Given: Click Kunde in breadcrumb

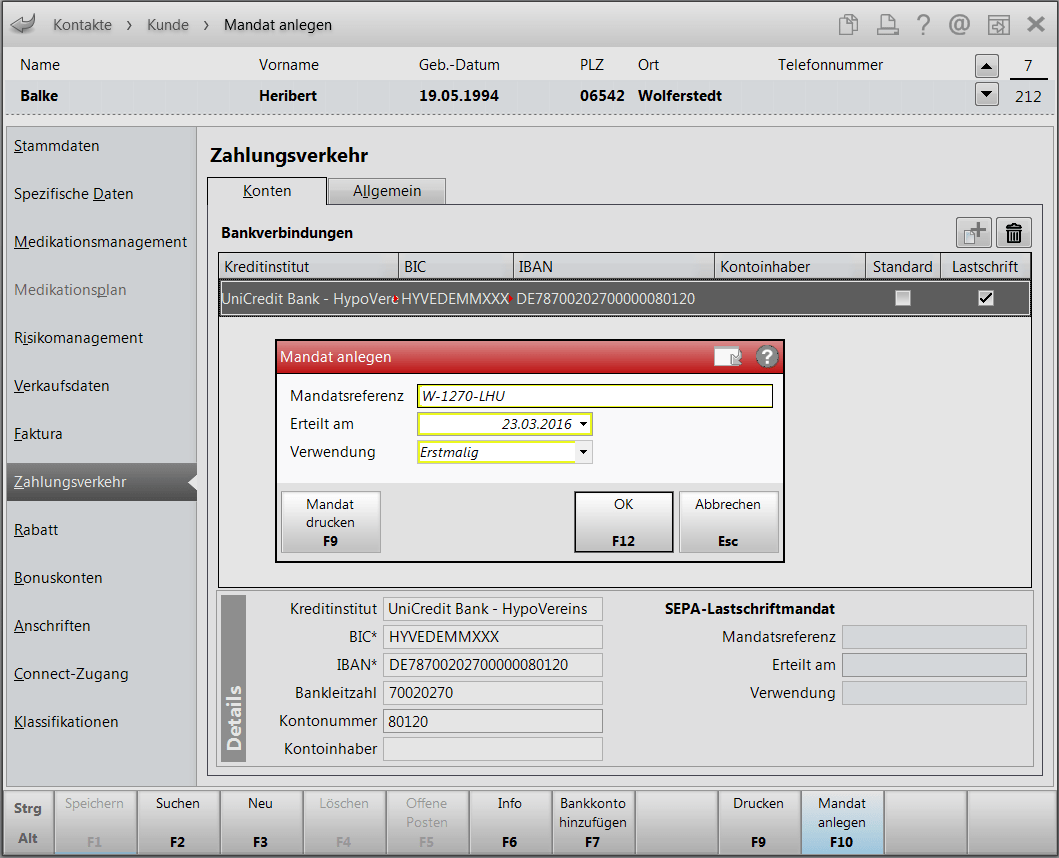Looking at the screenshot, I should (168, 25).
